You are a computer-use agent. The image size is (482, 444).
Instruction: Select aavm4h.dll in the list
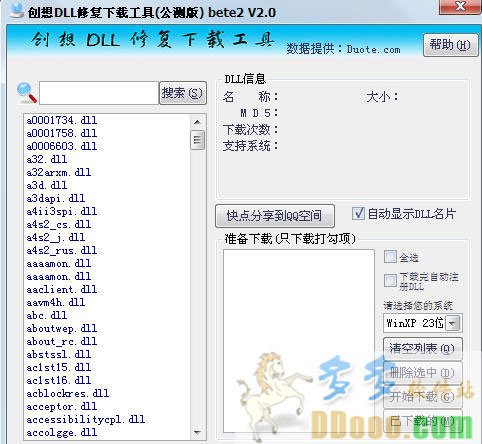click(x=56, y=302)
